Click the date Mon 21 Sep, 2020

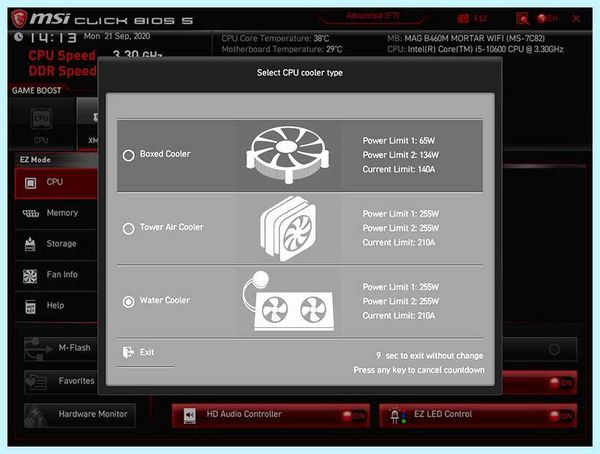point(117,36)
